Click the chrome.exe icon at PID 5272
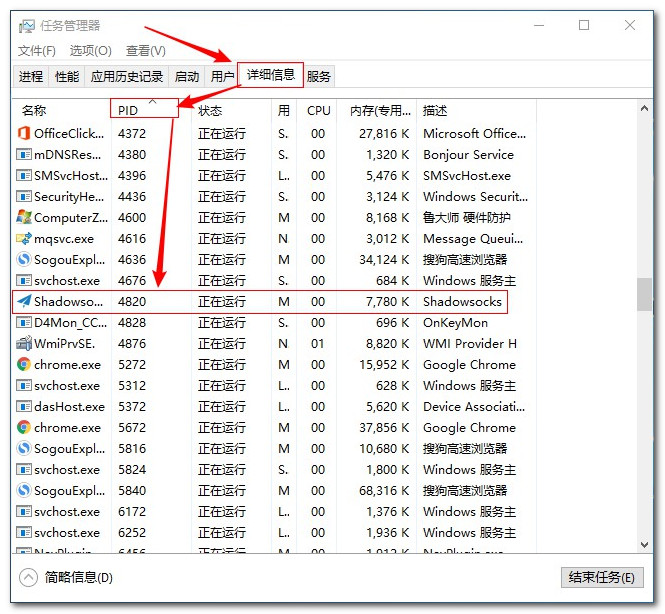This screenshot has width=665, height=614. [x=24, y=364]
